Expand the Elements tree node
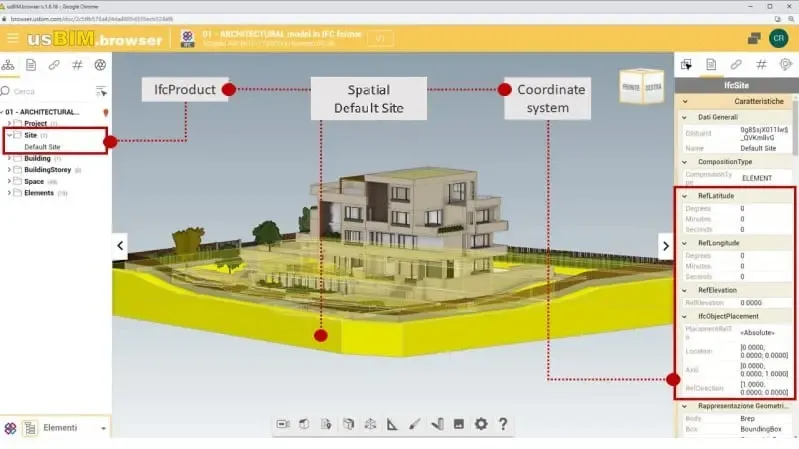 tap(9, 193)
